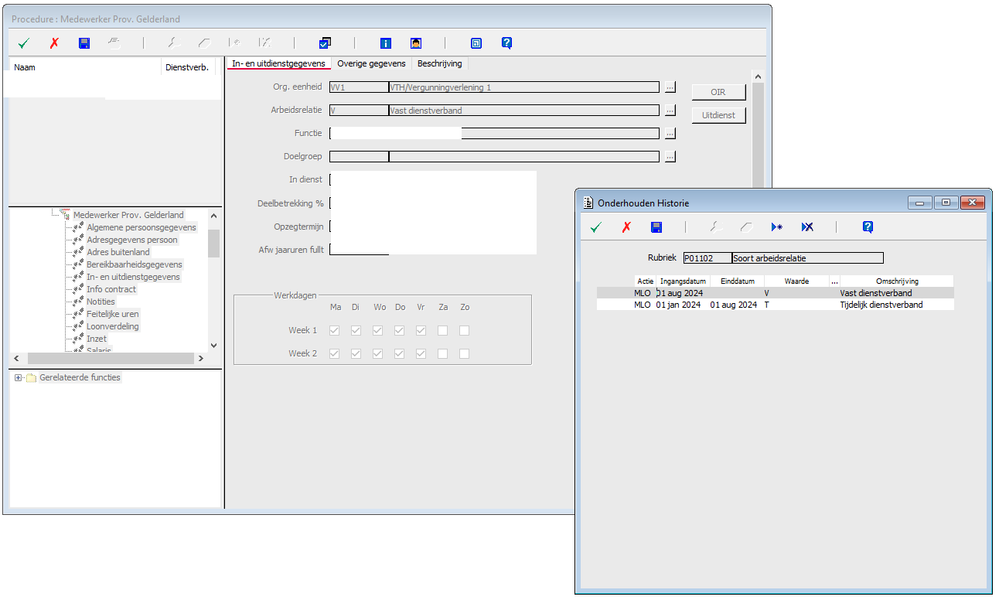The width and height of the screenshot is (999, 600).
Task: Click the help question mark in Onderhouden Historie
Action: [868, 227]
